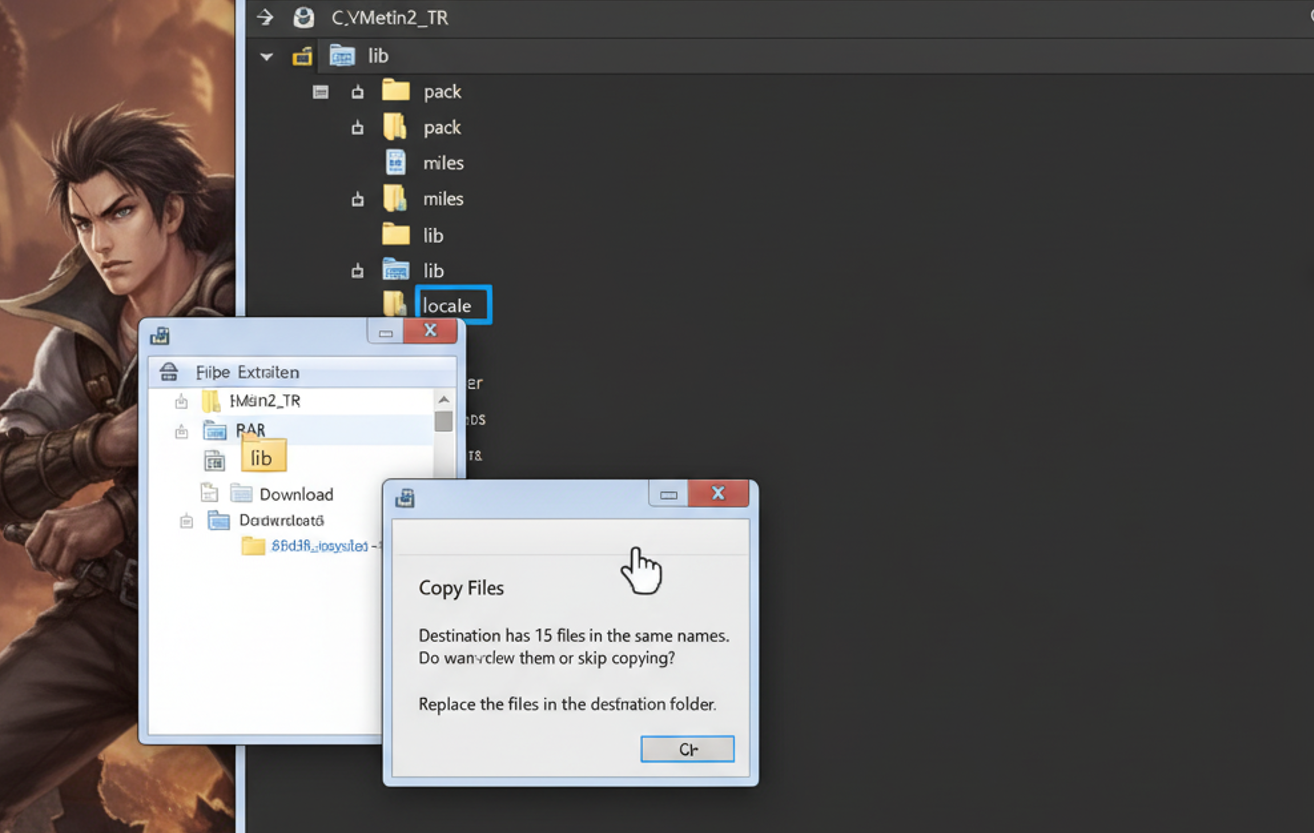This screenshot has width=1314, height=833.
Task: Select the highlighted locale item
Action: pyautogui.click(x=453, y=305)
